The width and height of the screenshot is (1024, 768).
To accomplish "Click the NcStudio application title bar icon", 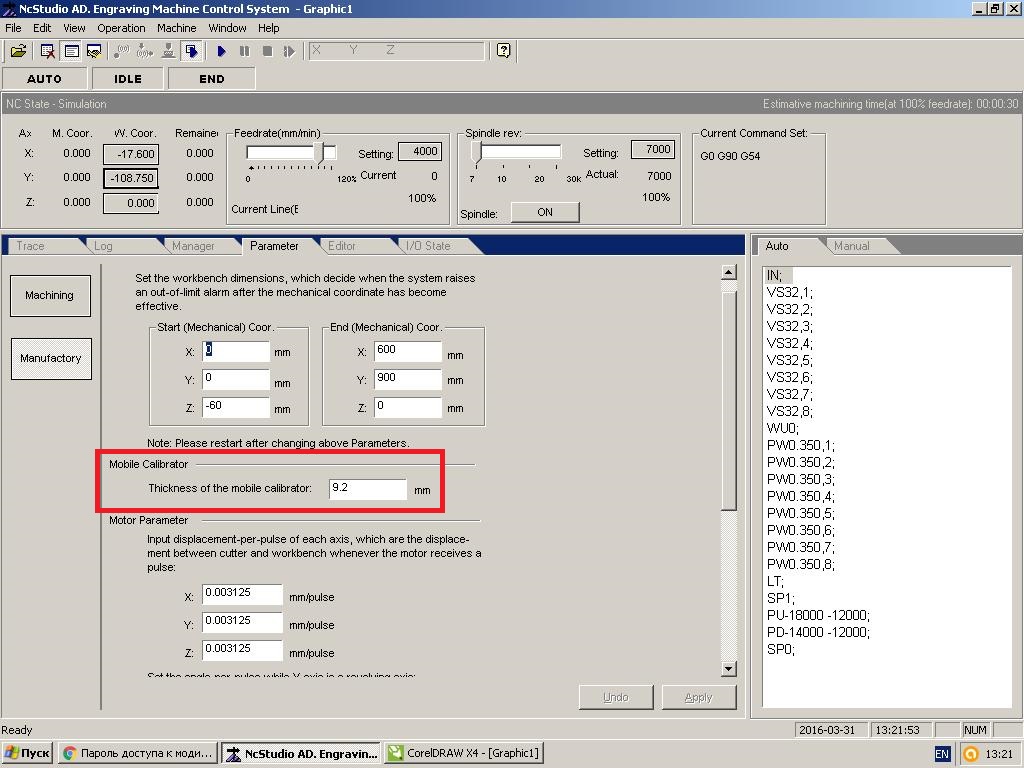I will 8,8.
